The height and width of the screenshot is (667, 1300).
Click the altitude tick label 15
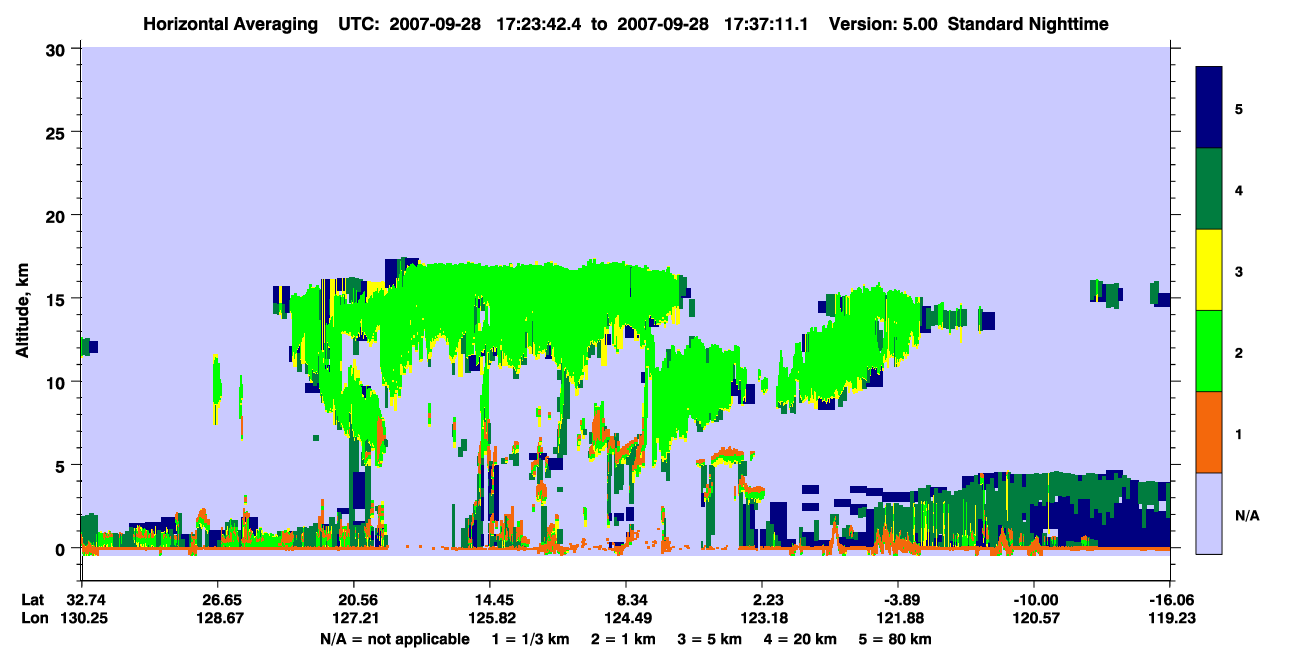click(x=56, y=299)
